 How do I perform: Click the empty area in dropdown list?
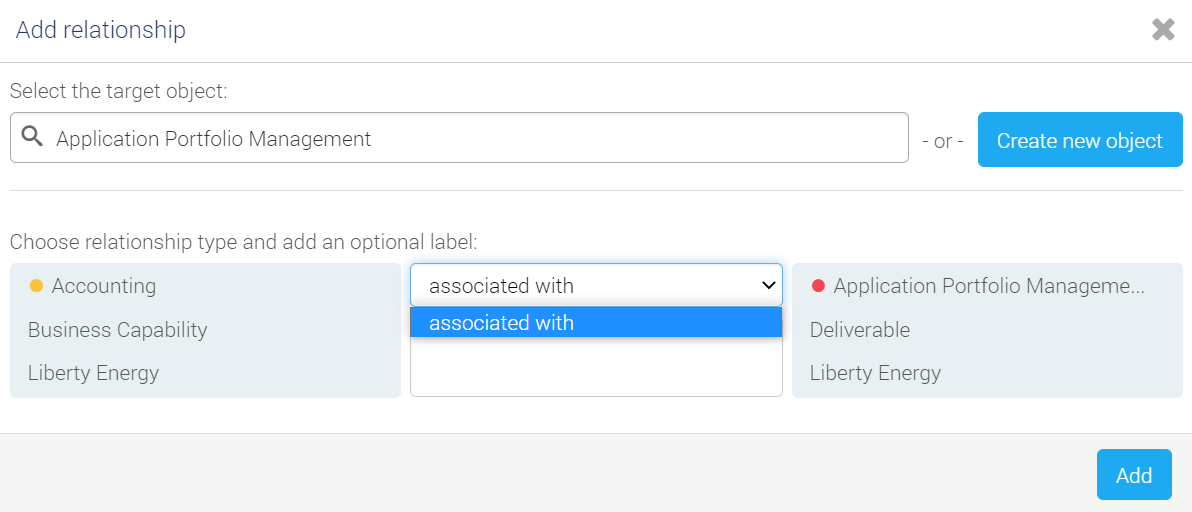(596, 366)
